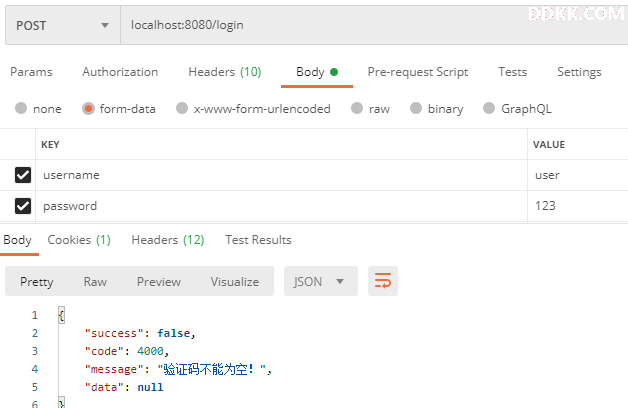Click the false value in response
Image resolution: width=628 pixels, height=408 pixels.
point(173,333)
